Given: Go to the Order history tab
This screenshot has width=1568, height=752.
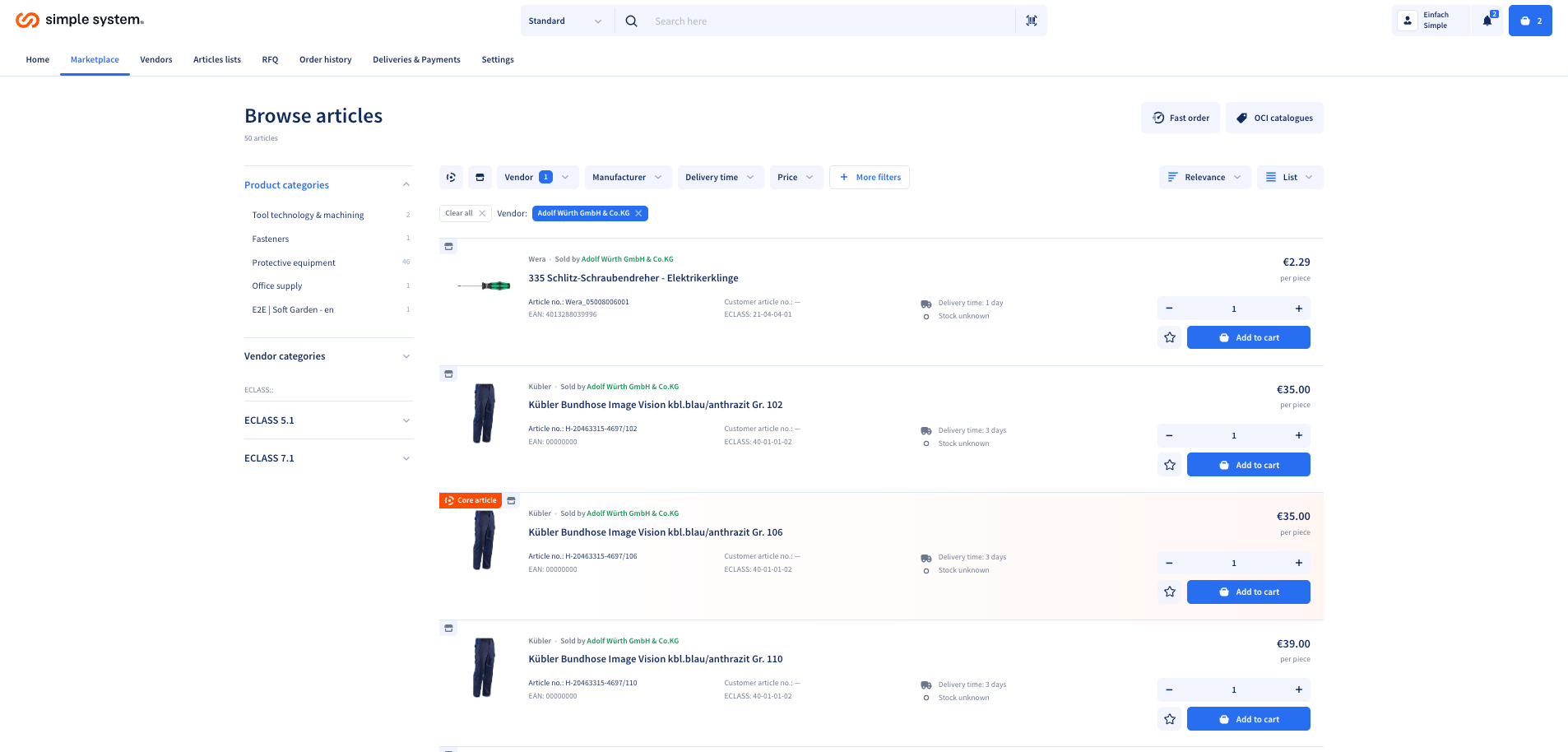Looking at the screenshot, I should 325,59.
